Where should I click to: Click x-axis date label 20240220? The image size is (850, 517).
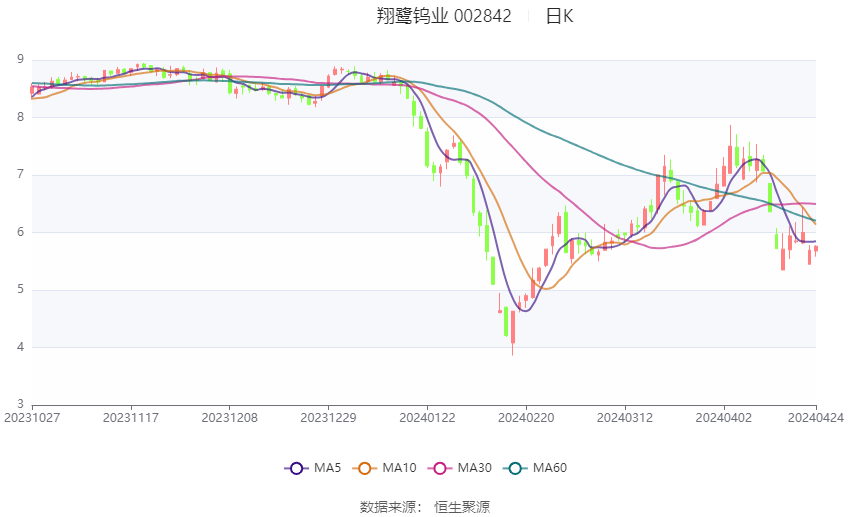[526, 418]
